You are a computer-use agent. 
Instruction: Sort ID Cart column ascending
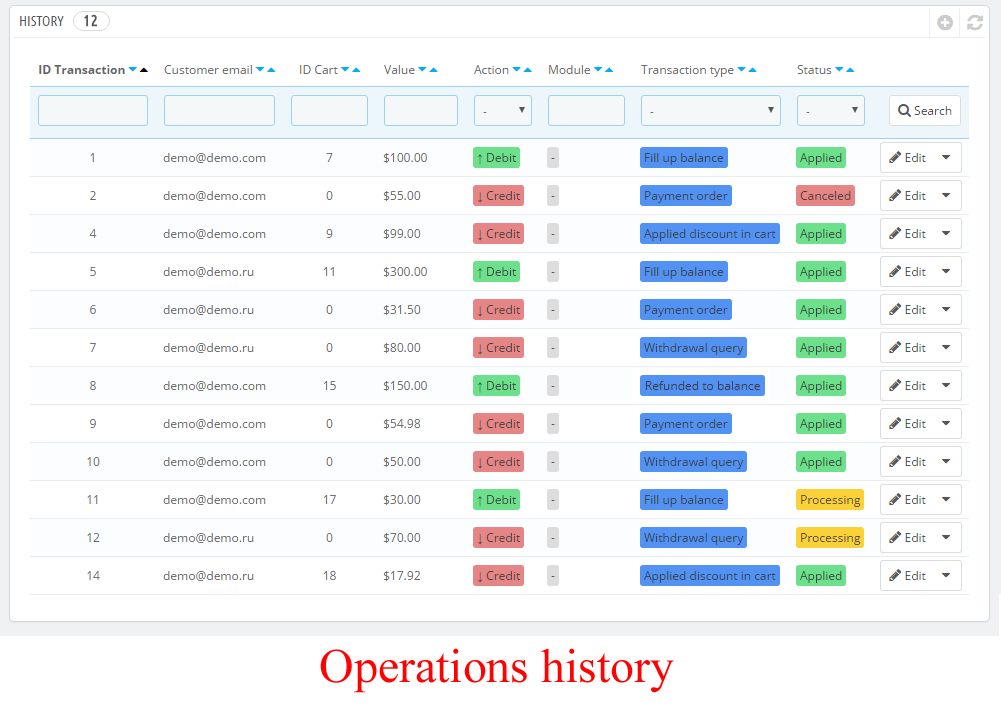356,70
